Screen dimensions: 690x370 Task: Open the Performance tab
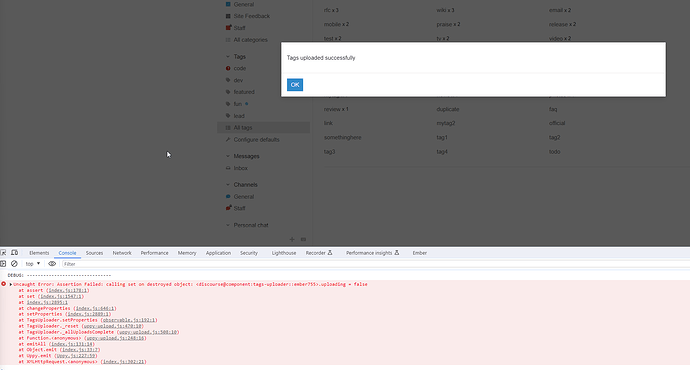[x=154, y=253]
